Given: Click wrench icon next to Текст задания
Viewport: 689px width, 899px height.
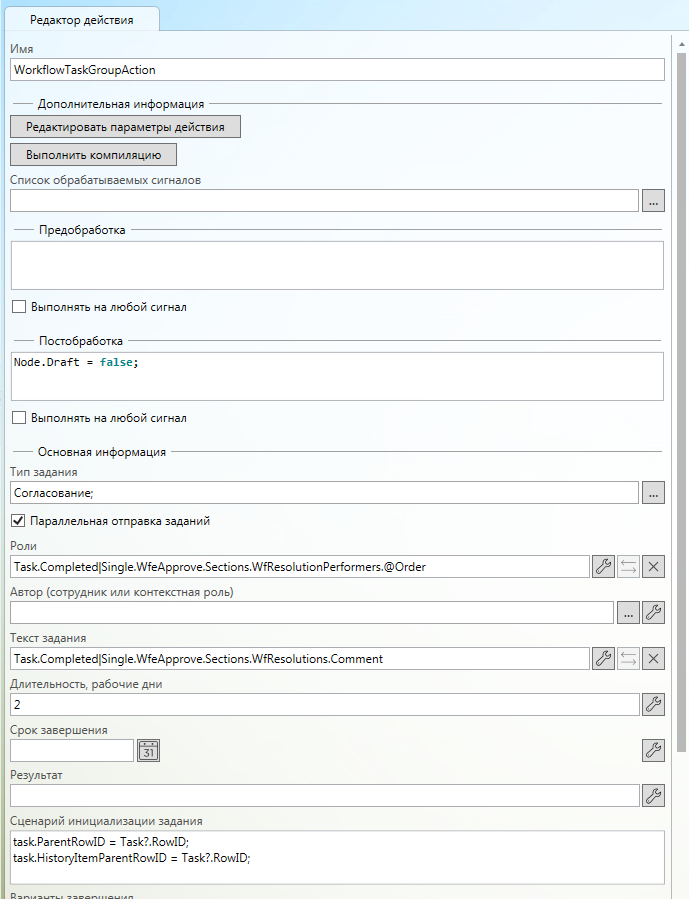Looking at the screenshot, I should (x=603, y=658).
